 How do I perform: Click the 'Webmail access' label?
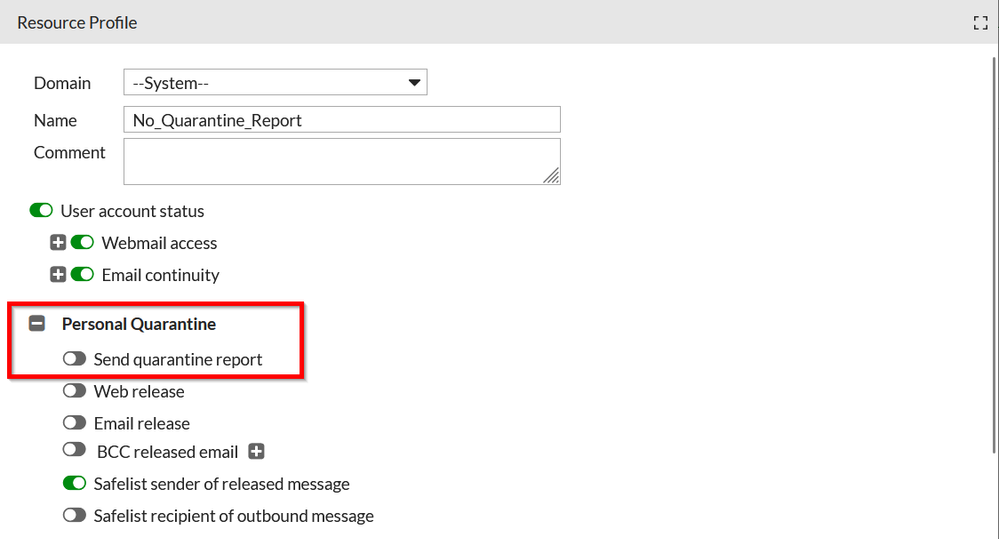[159, 243]
